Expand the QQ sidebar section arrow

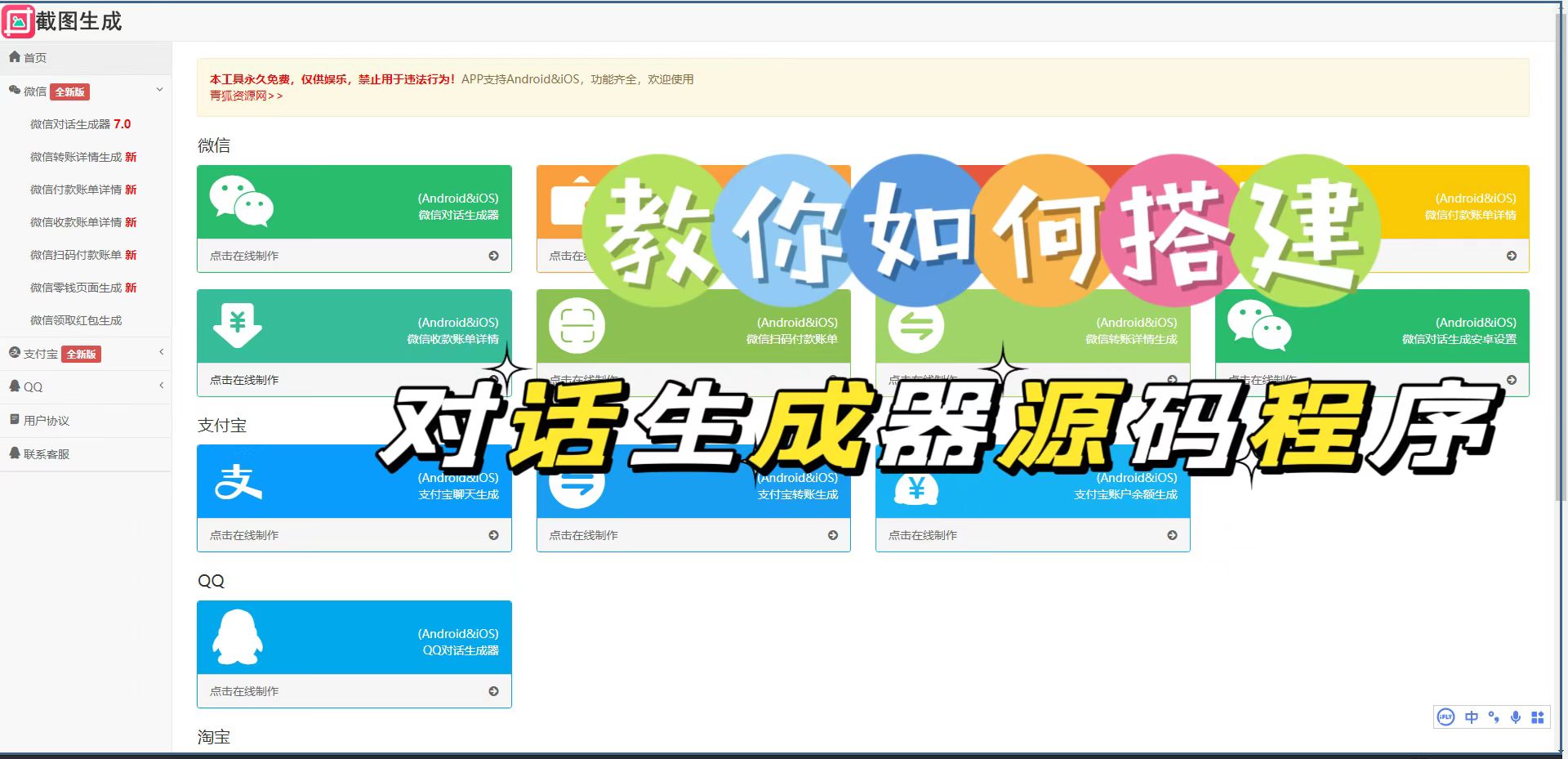[x=161, y=386]
